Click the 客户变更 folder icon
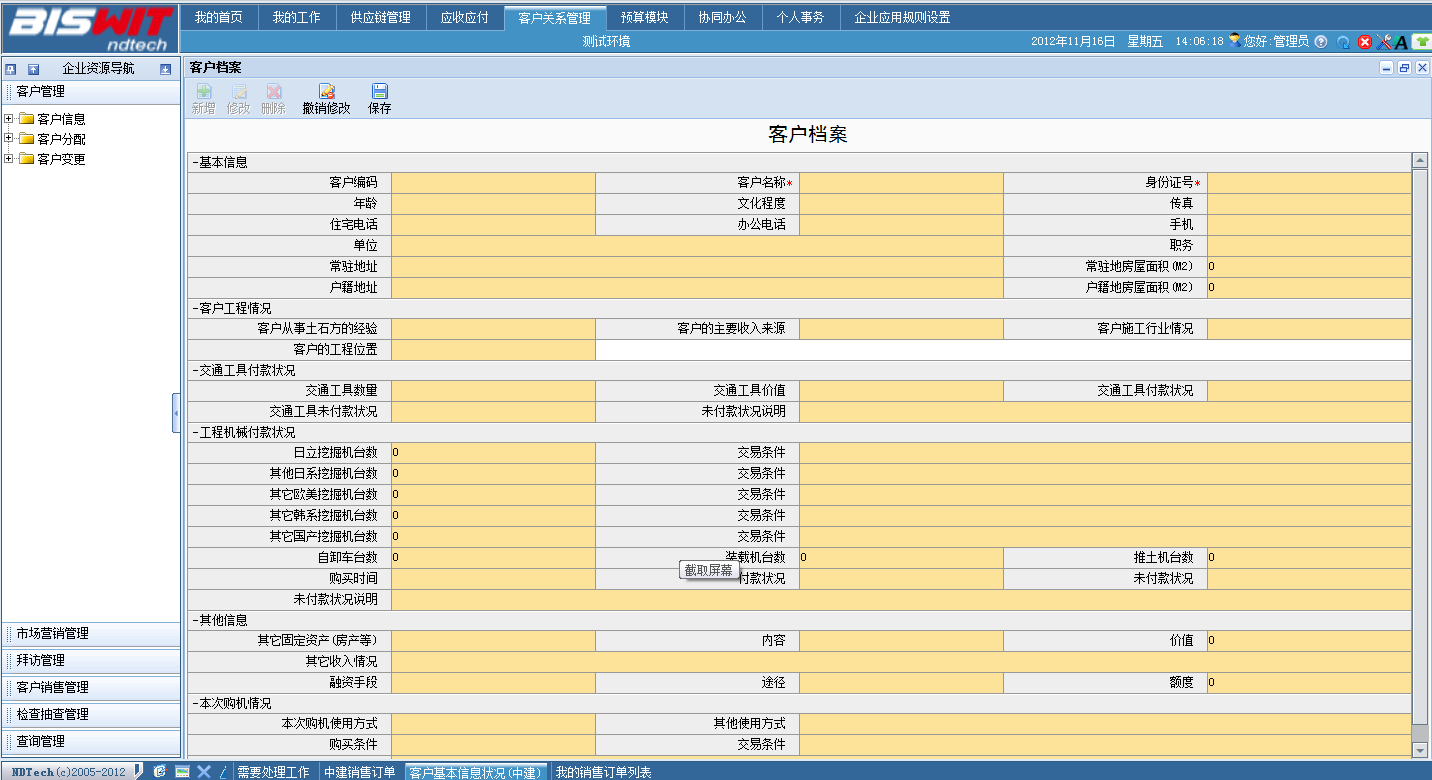The height and width of the screenshot is (780, 1432). coord(27,159)
